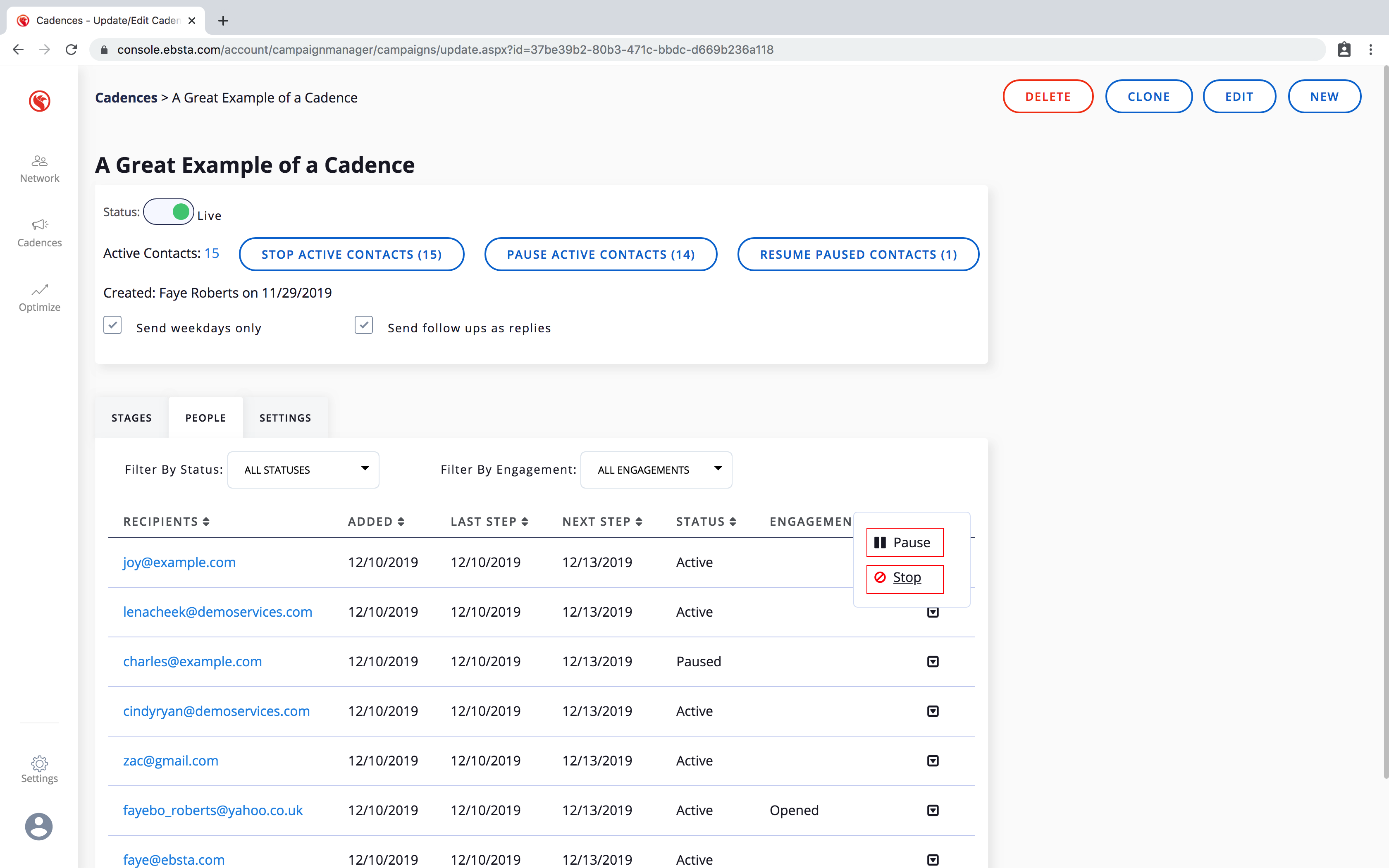Switch to the Stages tab
This screenshot has height=868, width=1389.
pos(131,418)
